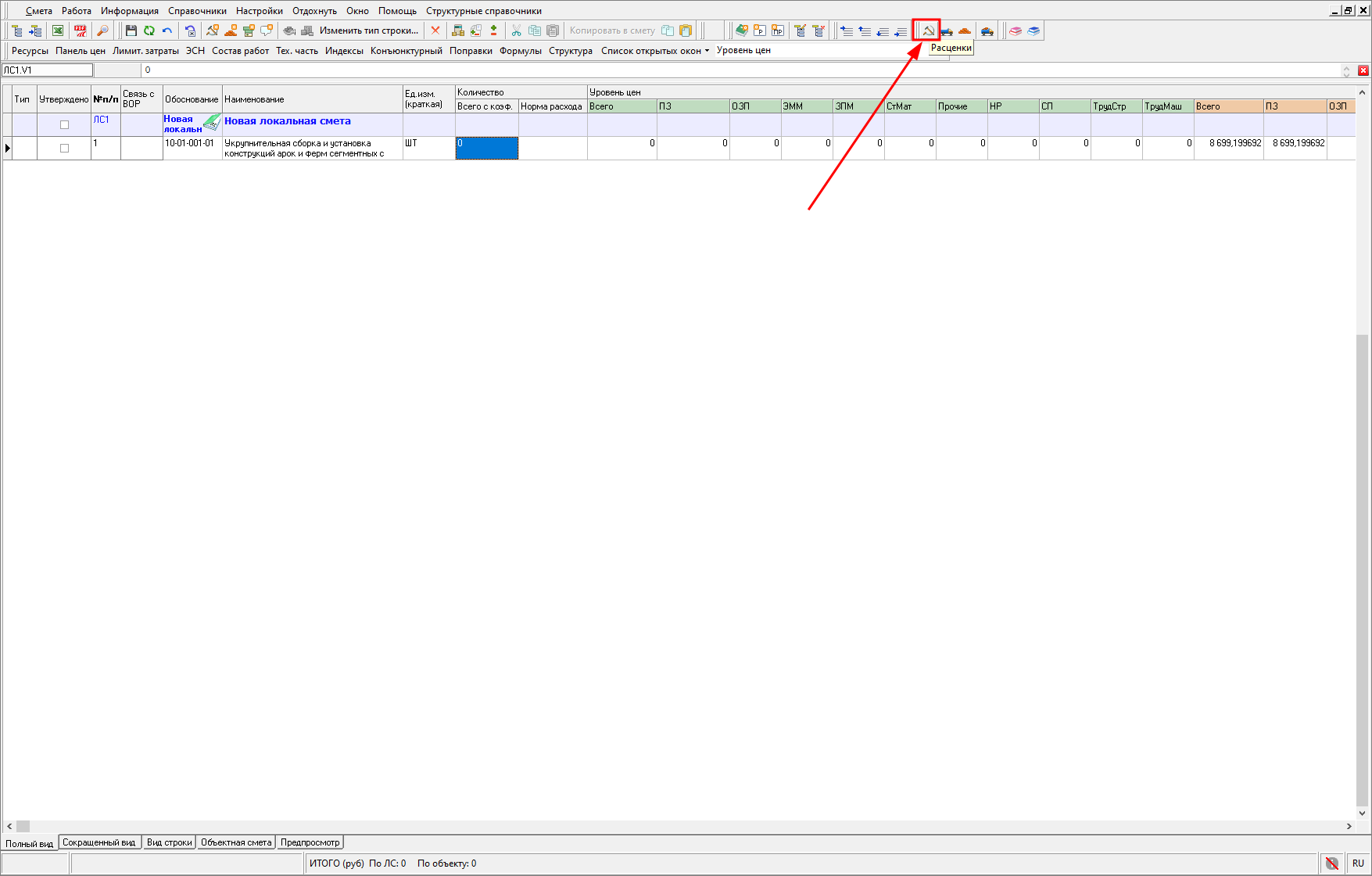
Task: Open the Справочники menu
Action: [x=197, y=11]
